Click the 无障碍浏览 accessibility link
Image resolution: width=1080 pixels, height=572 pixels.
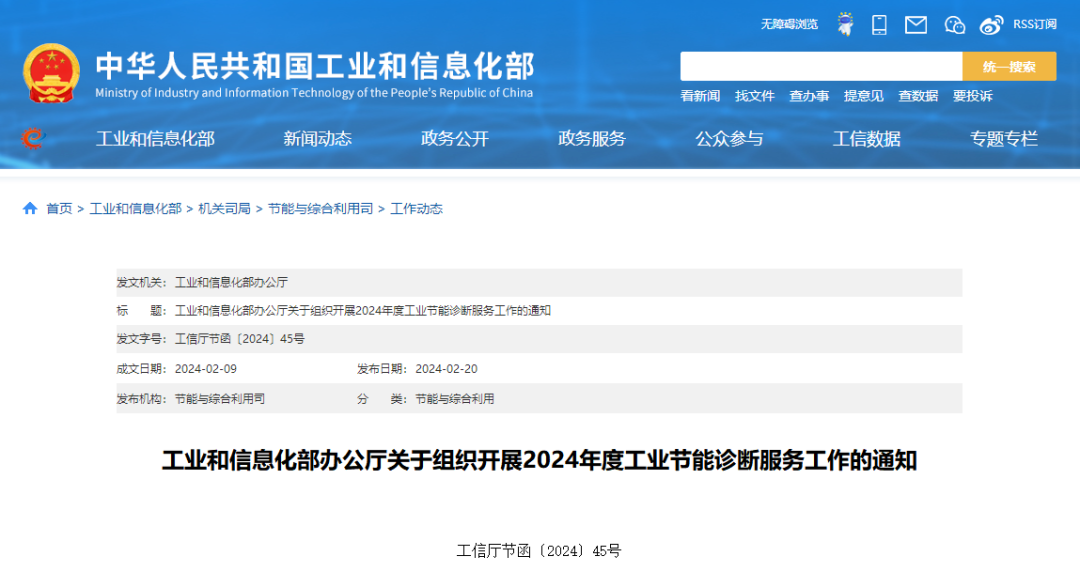coord(789,24)
